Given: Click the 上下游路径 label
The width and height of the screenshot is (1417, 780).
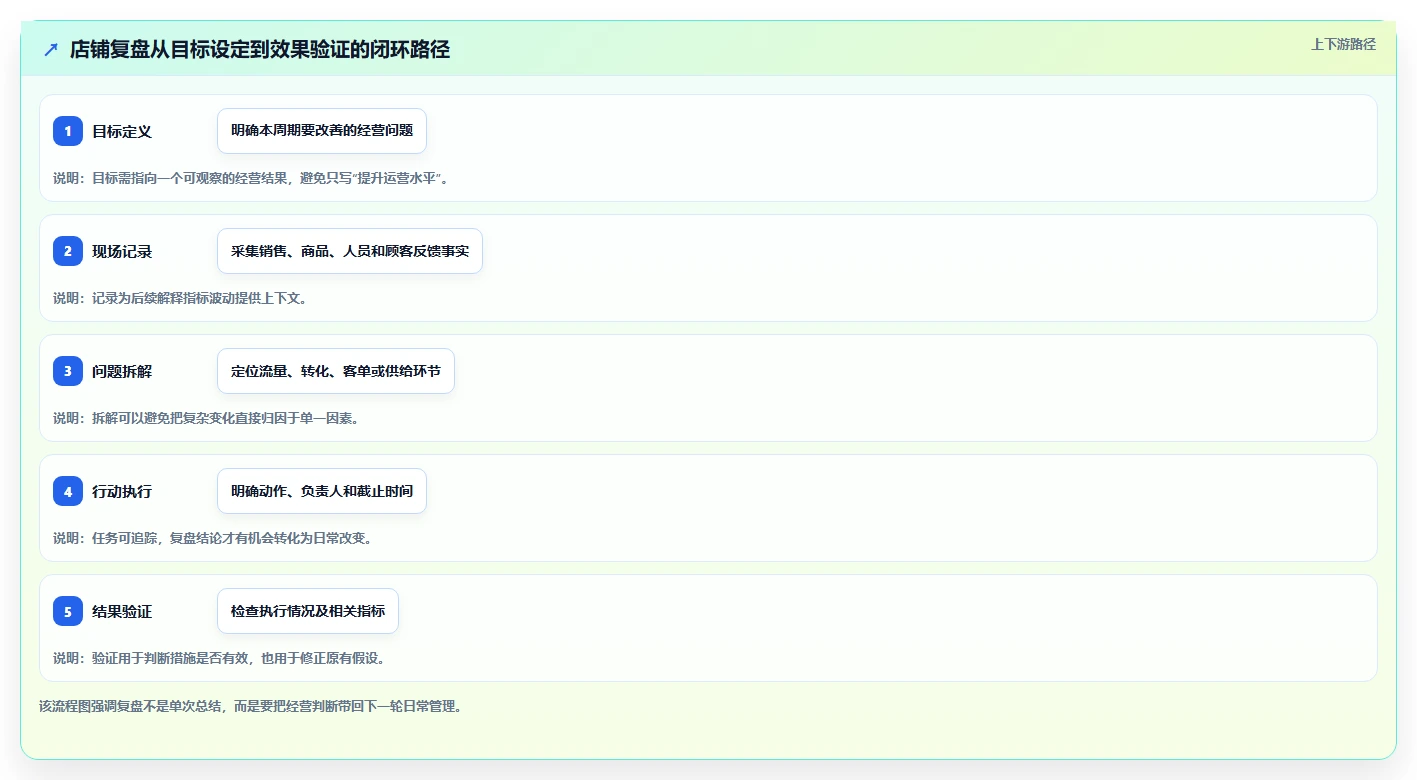Looking at the screenshot, I should [1344, 44].
